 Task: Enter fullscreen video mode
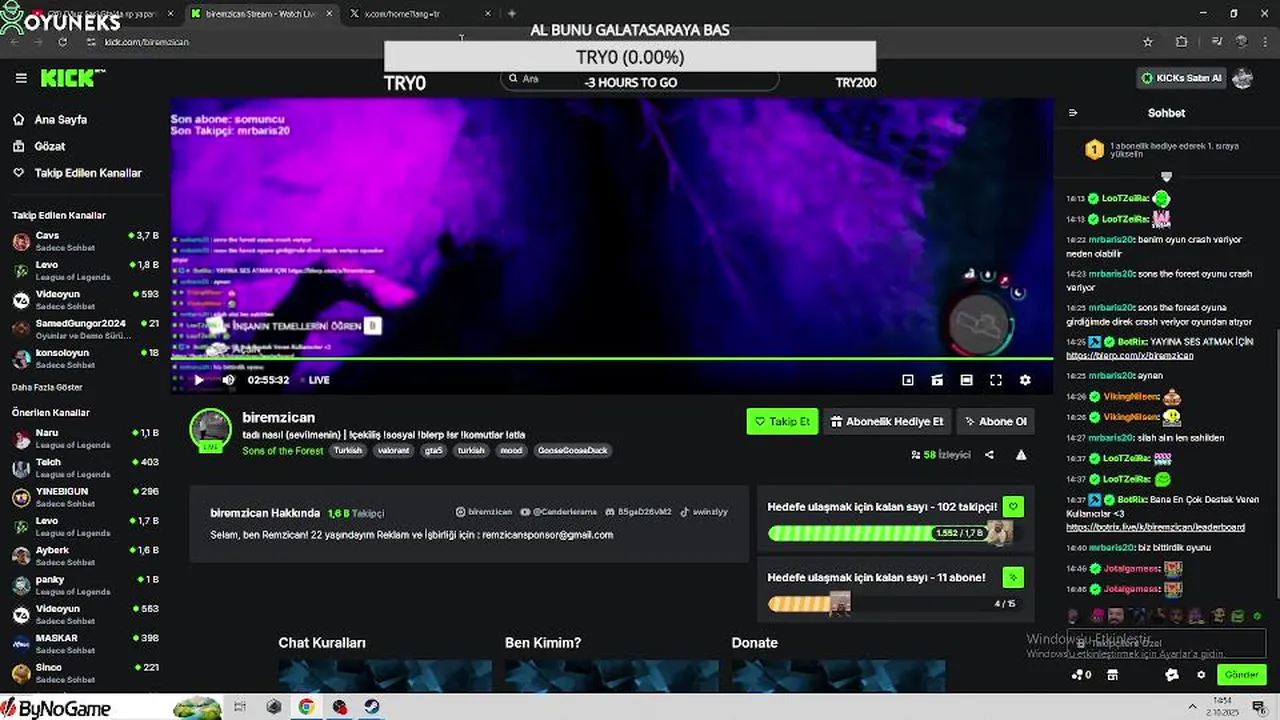pos(996,380)
